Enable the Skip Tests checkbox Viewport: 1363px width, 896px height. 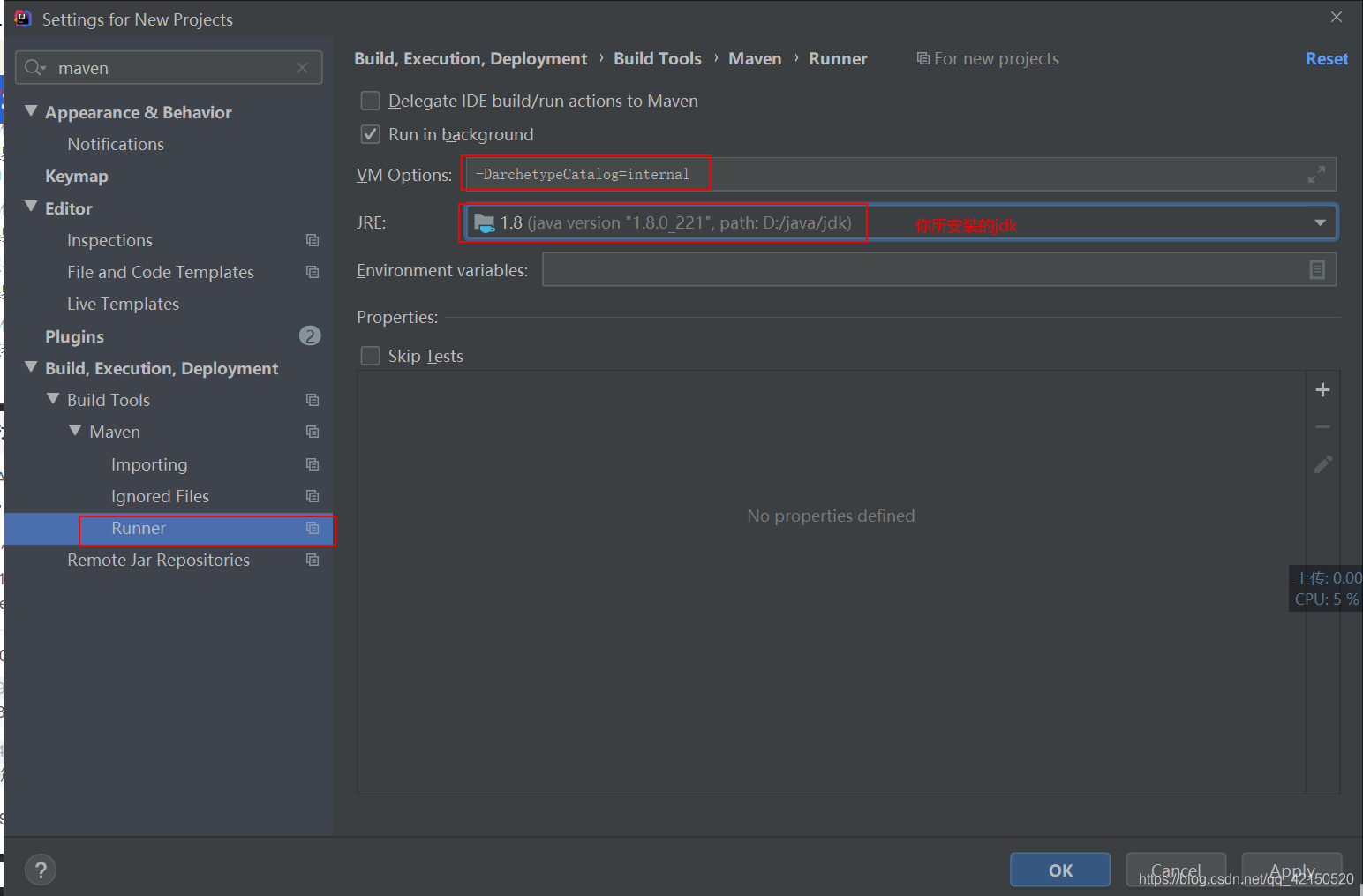pos(371,356)
